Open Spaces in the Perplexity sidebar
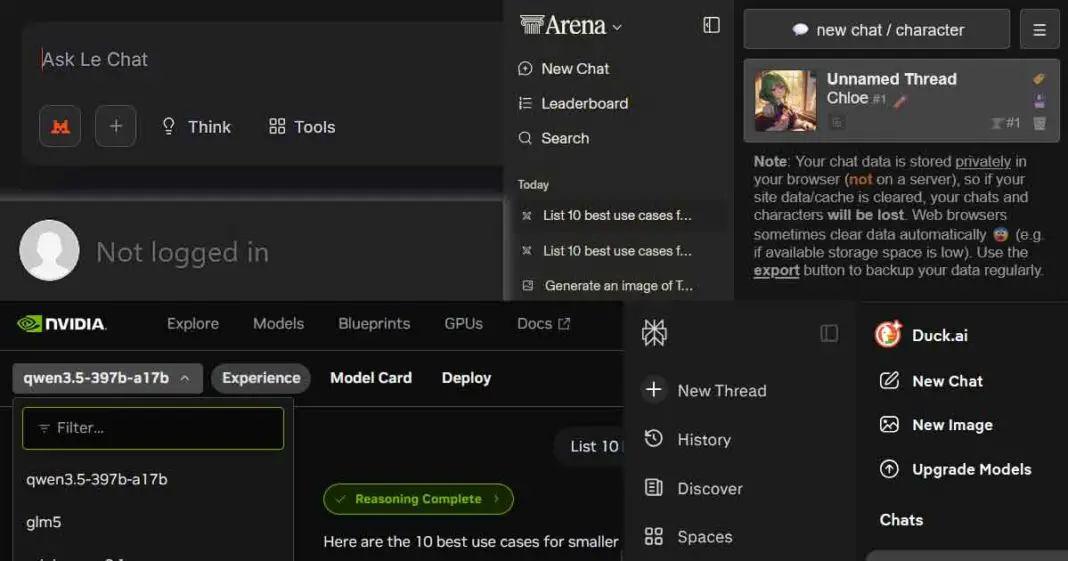The image size is (1068, 561). [688, 537]
